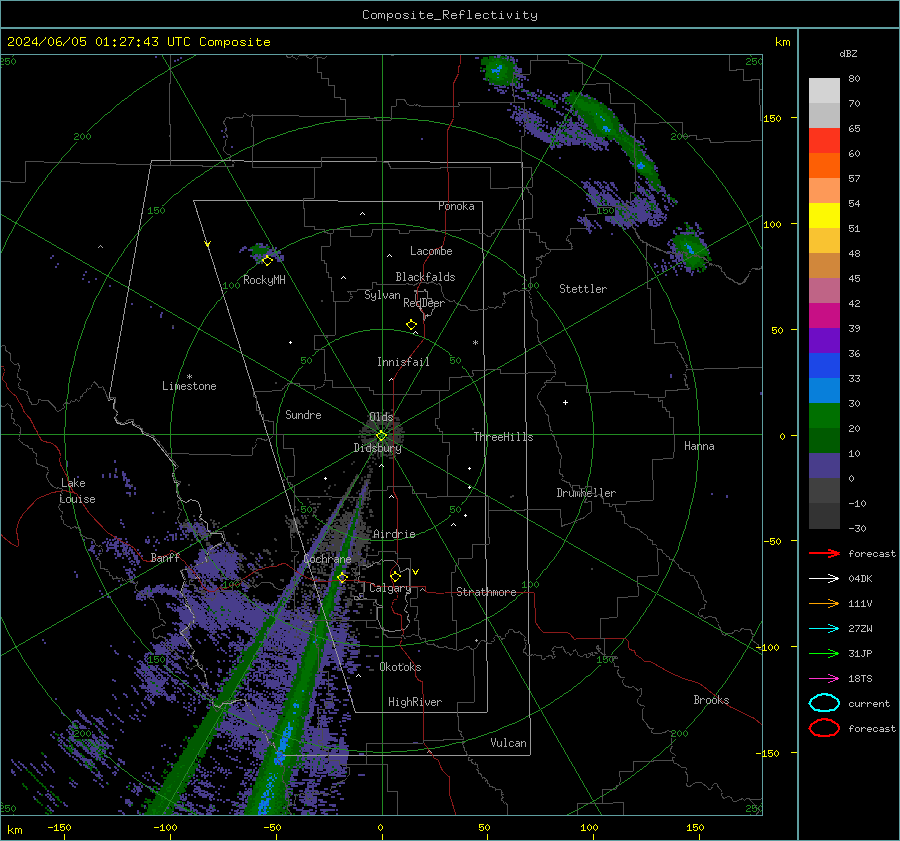Click the Hanna town label
900x841 pixels.
click(699, 446)
